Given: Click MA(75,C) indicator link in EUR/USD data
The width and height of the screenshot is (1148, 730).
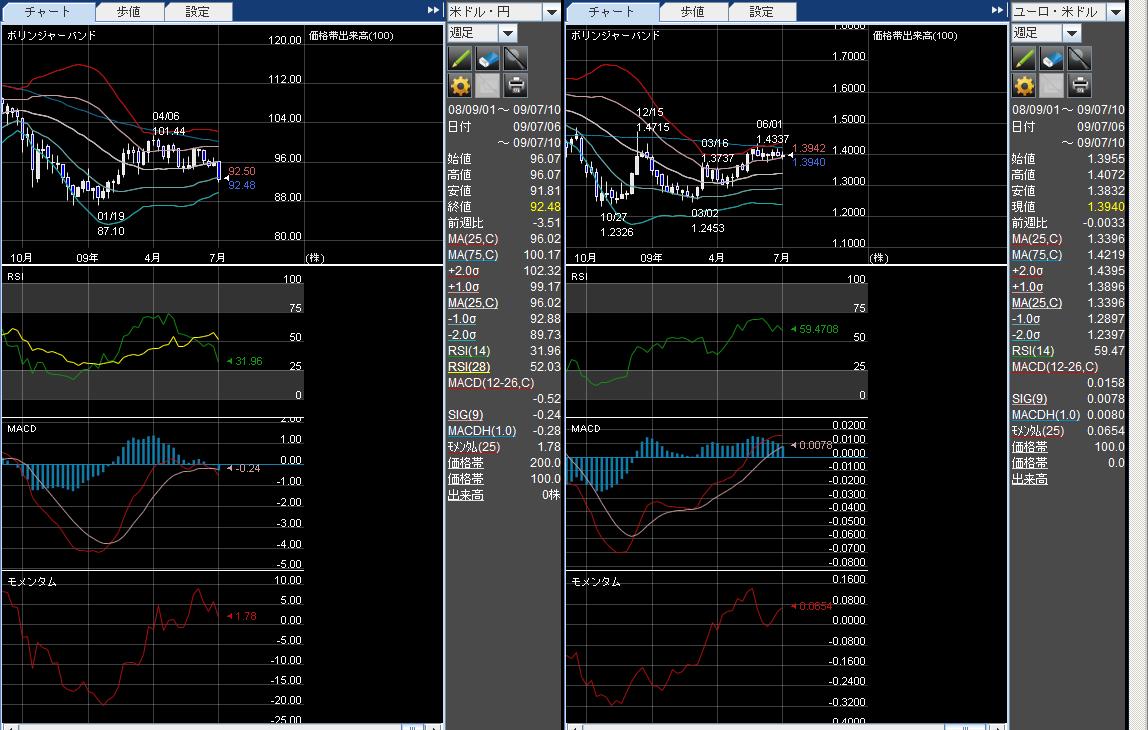Looking at the screenshot, I should point(1035,255).
